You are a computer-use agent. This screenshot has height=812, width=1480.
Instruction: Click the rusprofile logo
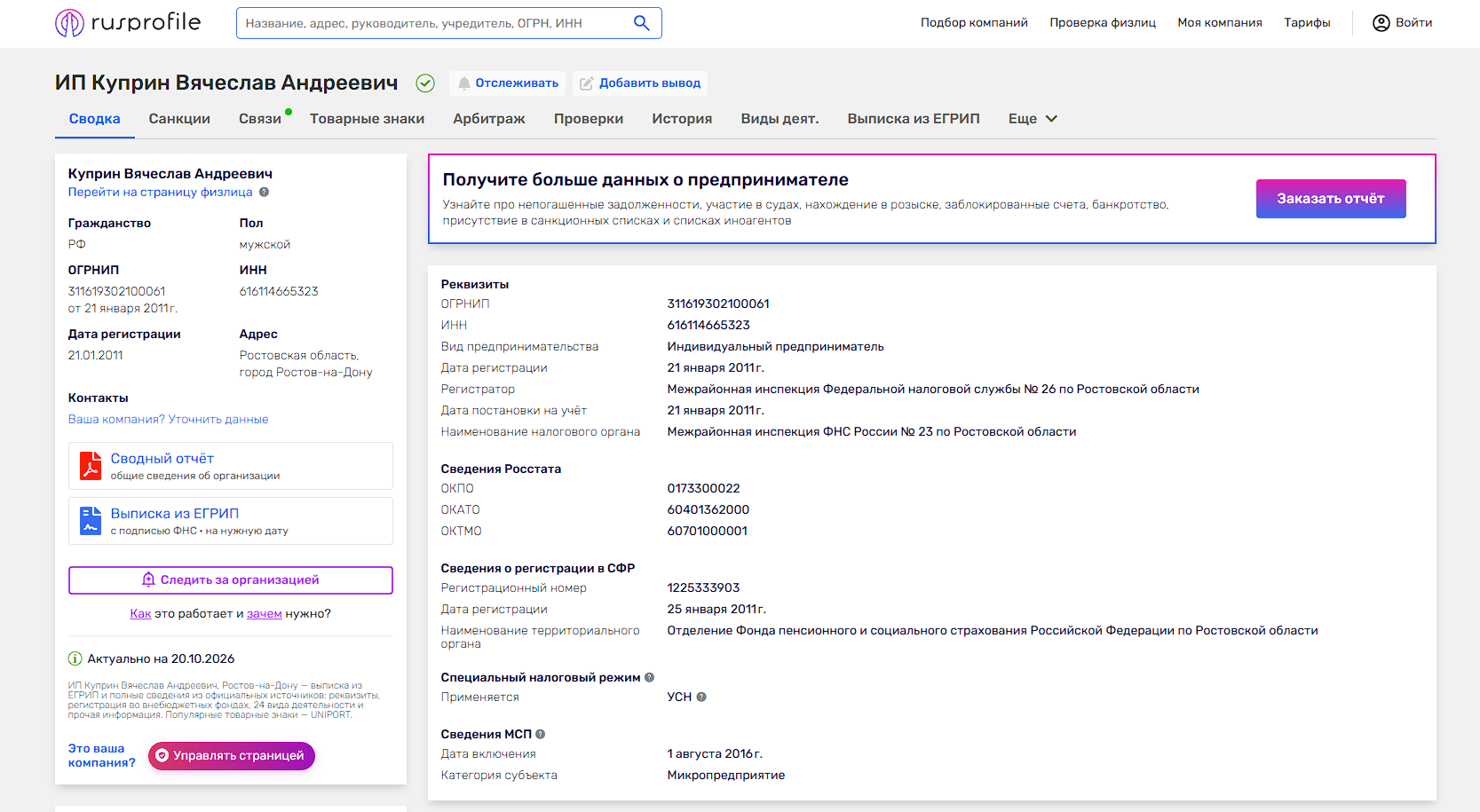click(128, 22)
